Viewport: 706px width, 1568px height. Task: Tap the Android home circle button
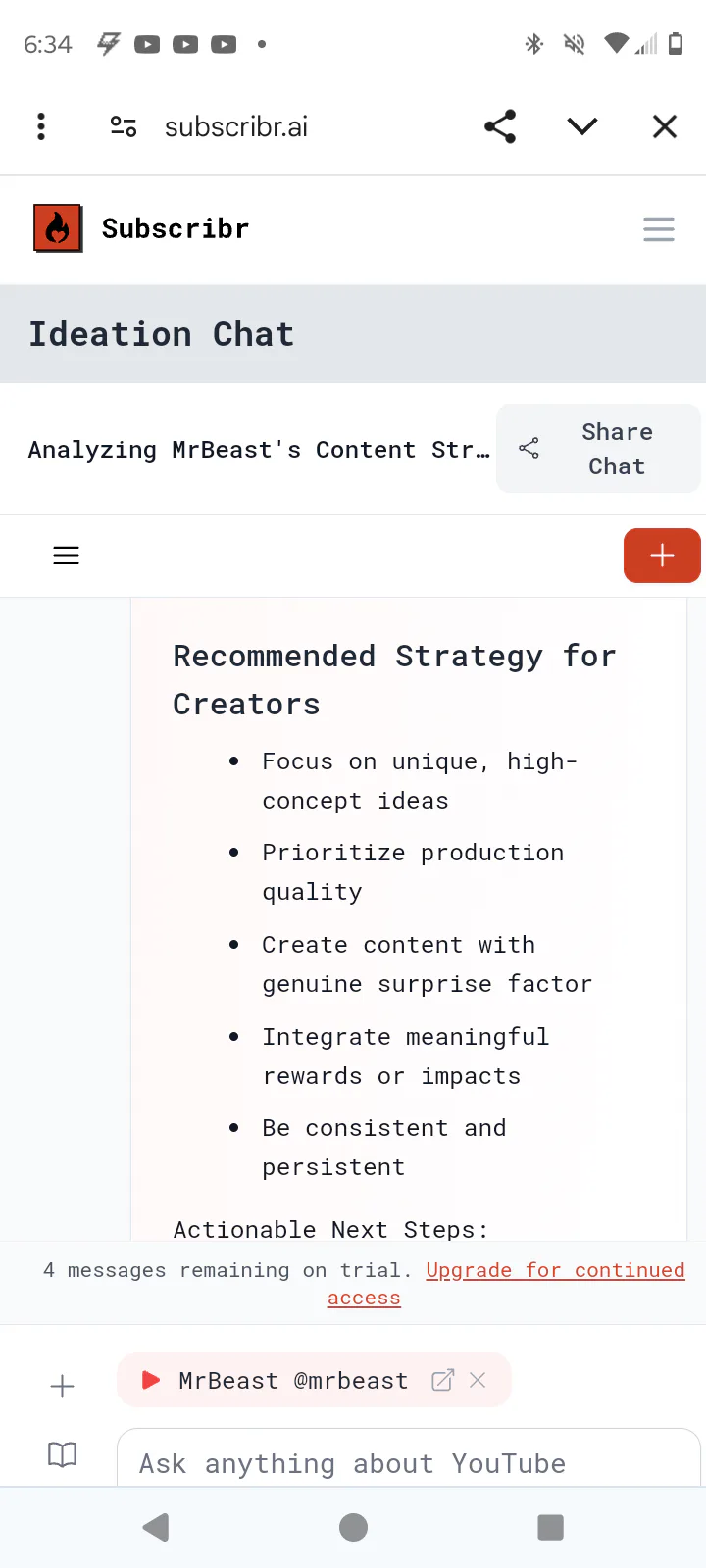pos(353,1527)
